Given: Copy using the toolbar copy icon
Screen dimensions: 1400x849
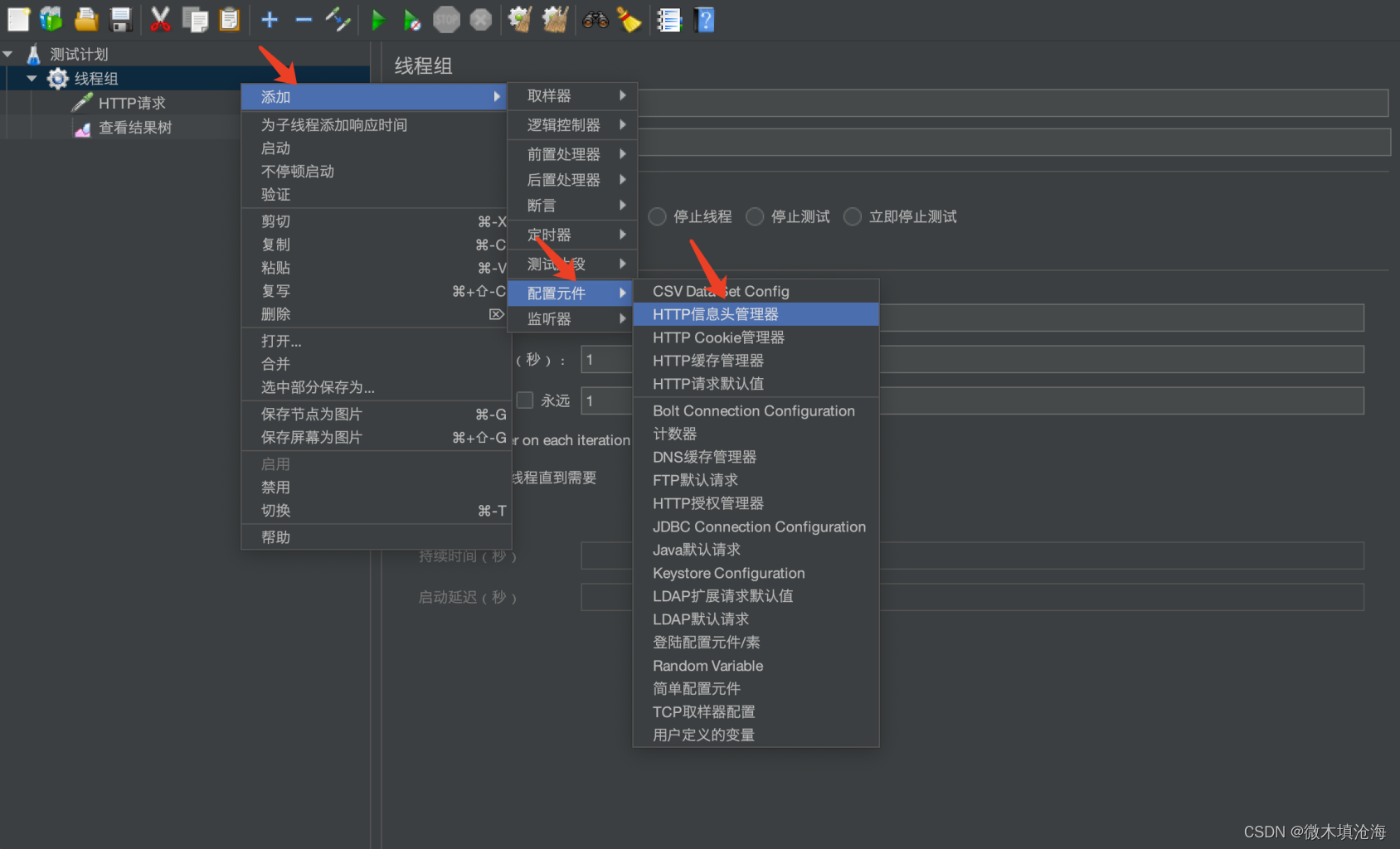Looking at the screenshot, I should coord(195,19).
